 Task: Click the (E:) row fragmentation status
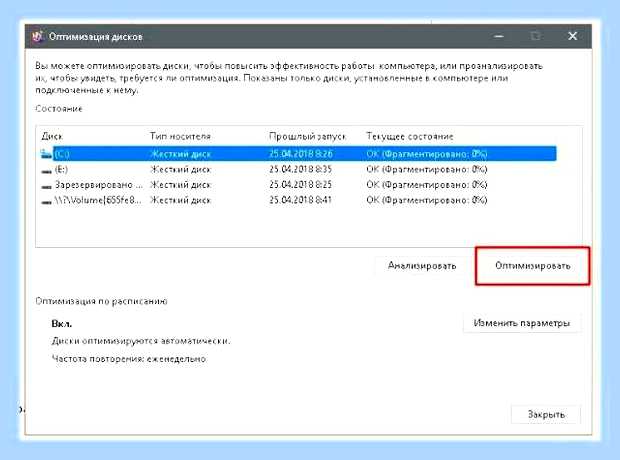click(427, 169)
